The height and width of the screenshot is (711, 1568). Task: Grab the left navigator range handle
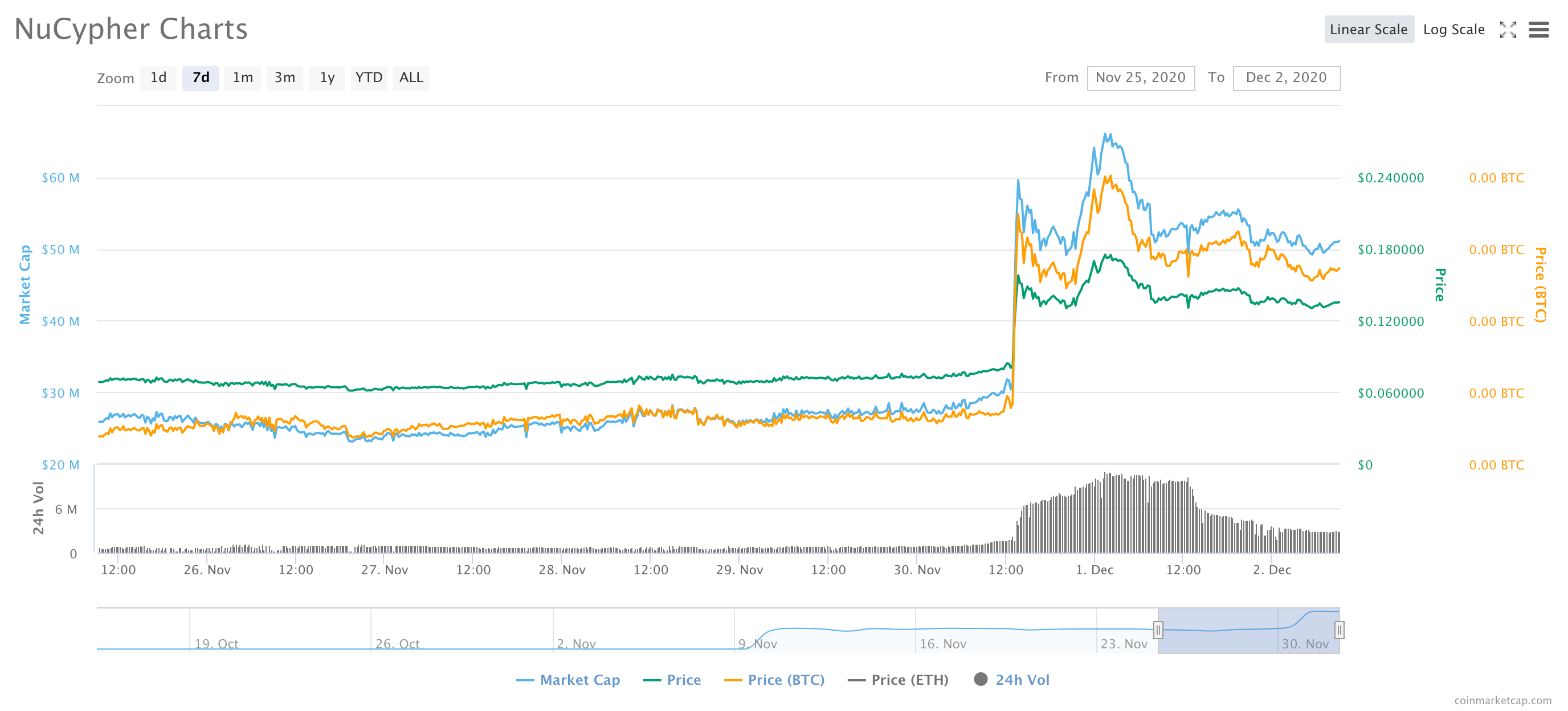click(x=1158, y=630)
